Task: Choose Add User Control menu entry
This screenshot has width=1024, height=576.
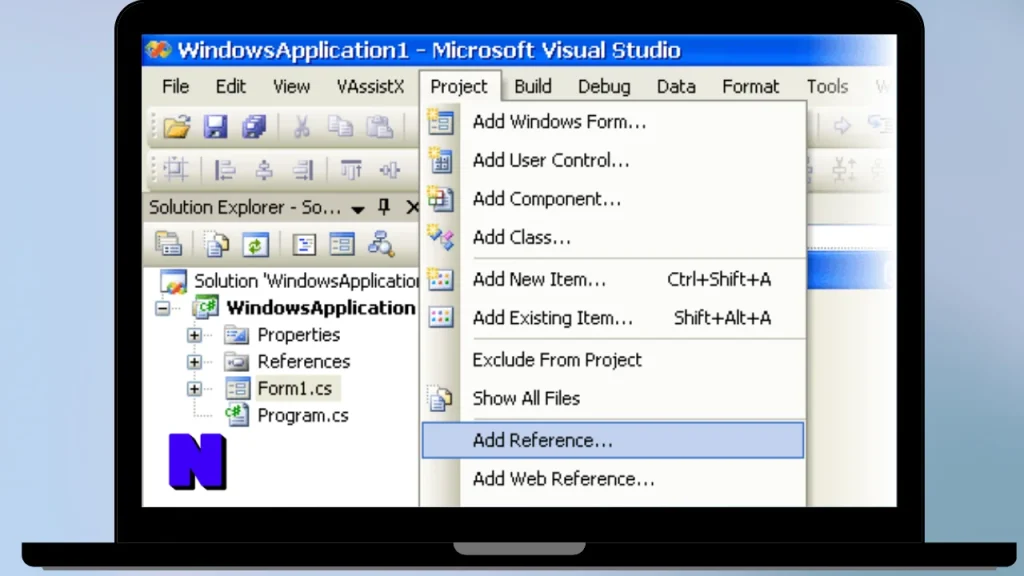Action: click(x=613, y=161)
